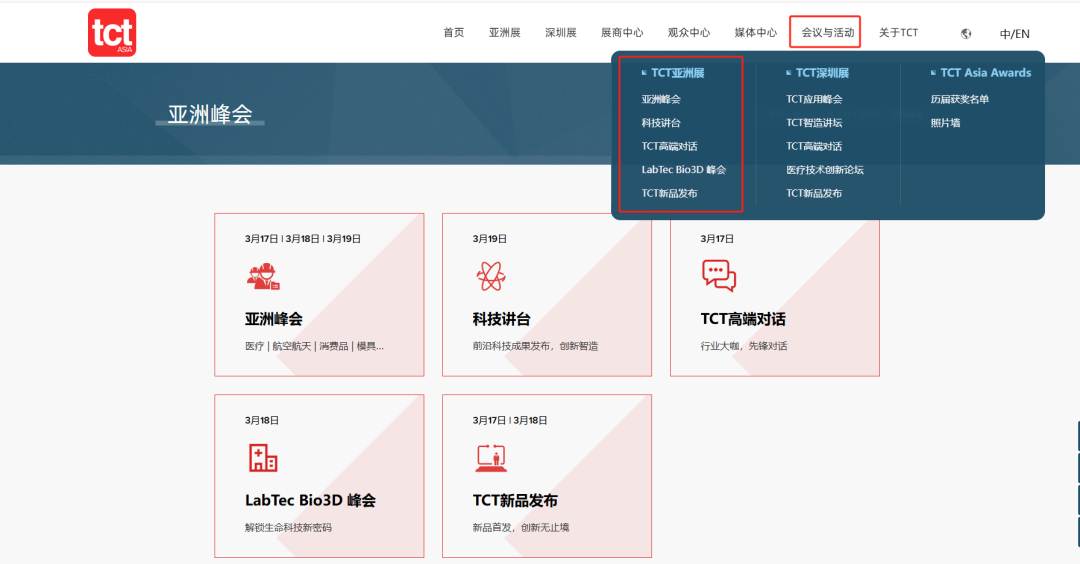The height and width of the screenshot is (564, 1080).
Task: Select 医疗技术创新论坛 in the dropdown
Action: pyautogui.click(x=824, y=169)
